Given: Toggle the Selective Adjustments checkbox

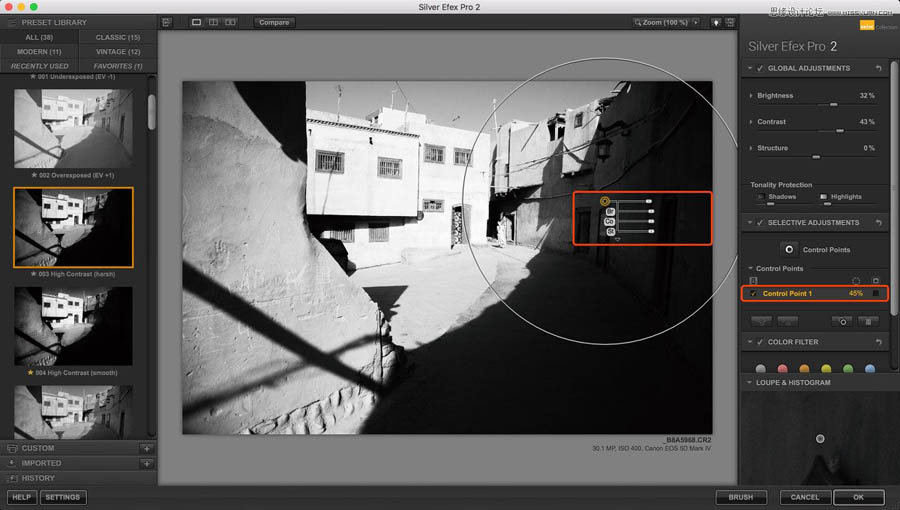Looking at the screenshot, I should coord(760,223).
